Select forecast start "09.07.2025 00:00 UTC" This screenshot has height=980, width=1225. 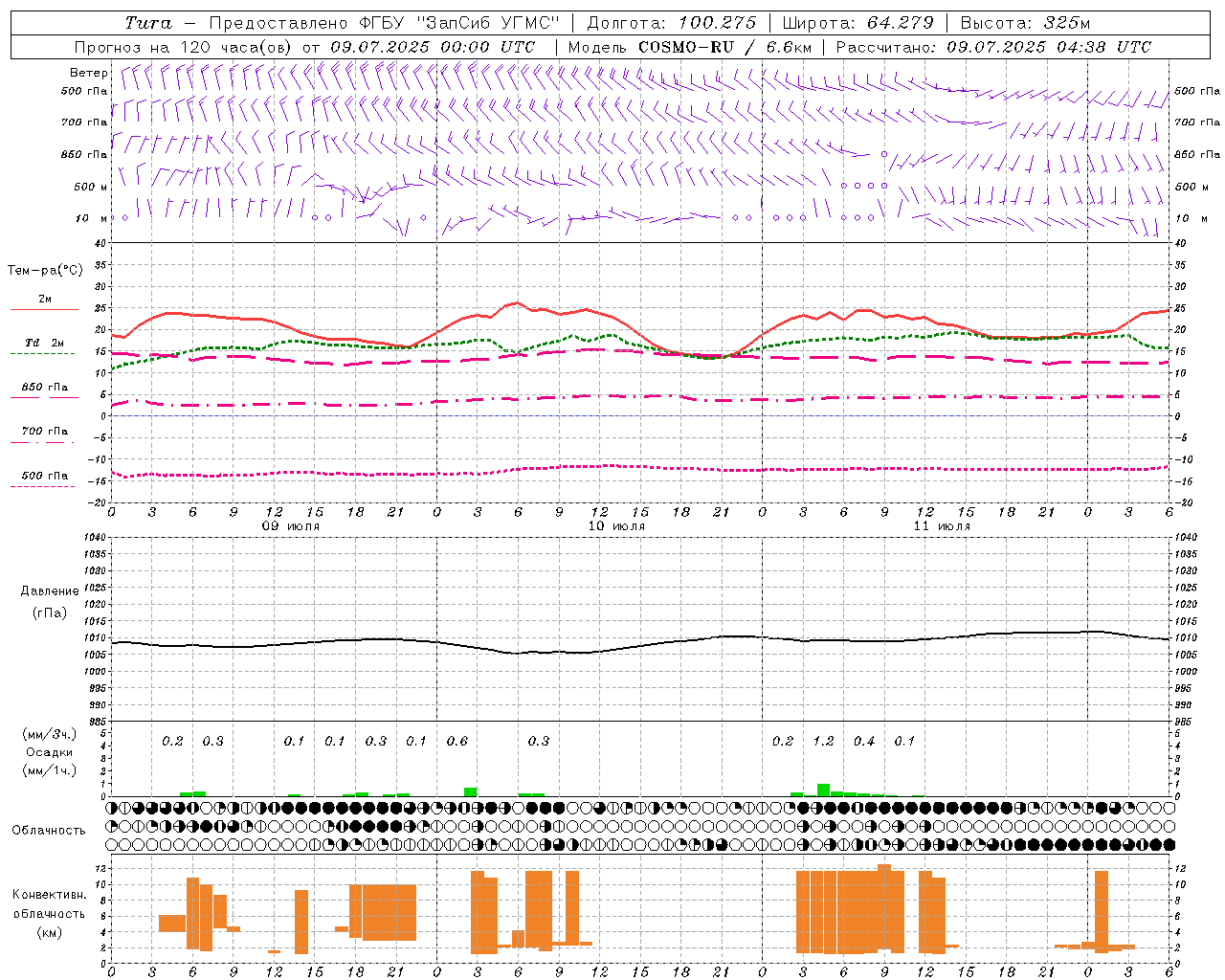coord(433,47)
